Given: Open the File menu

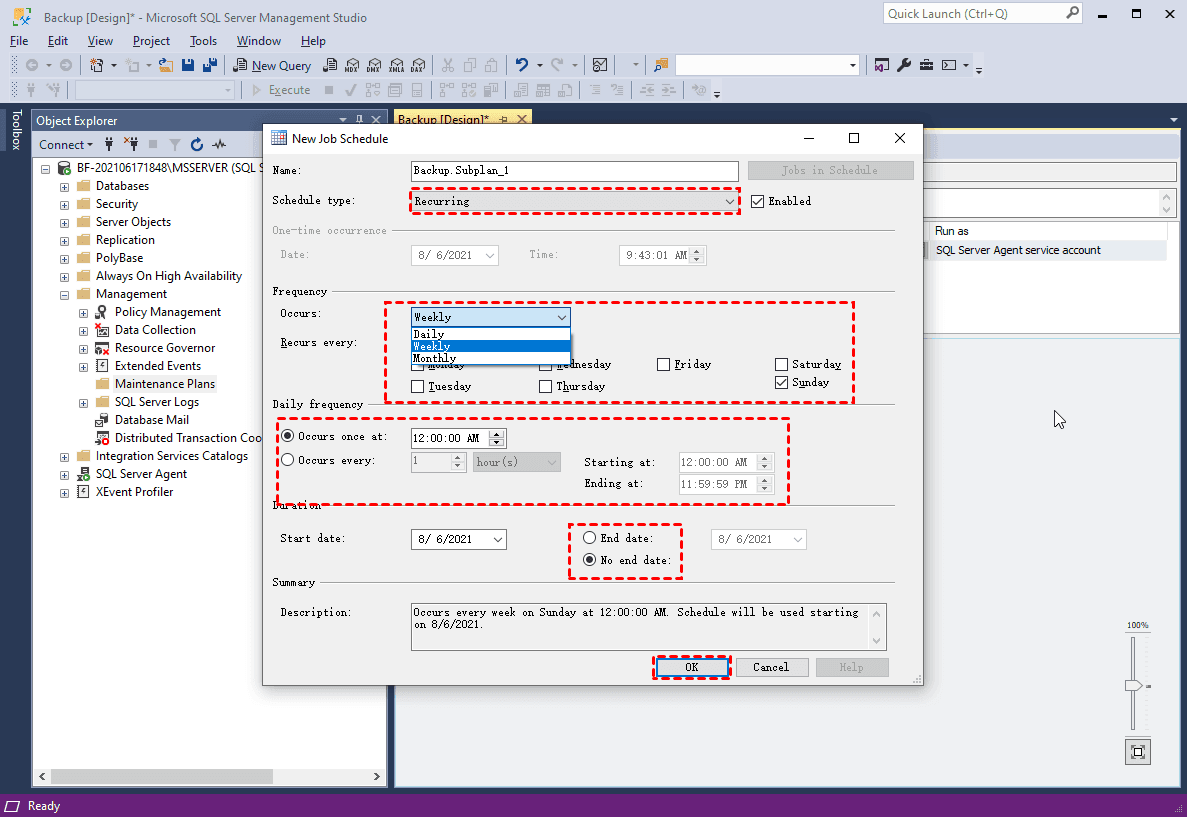Looking at the screenshot, I should [x=19, y=41].
